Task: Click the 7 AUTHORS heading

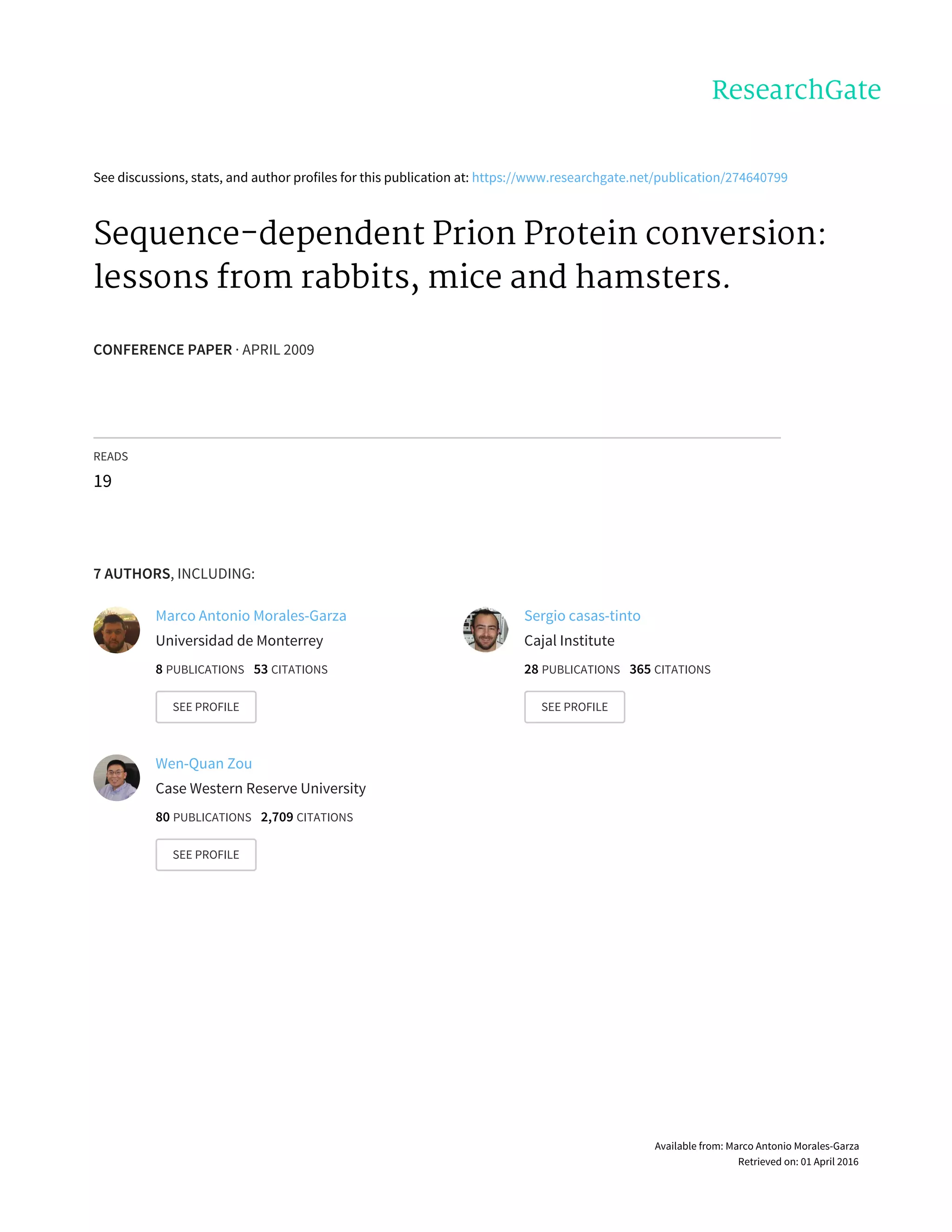Action: [x=132, y=574]
